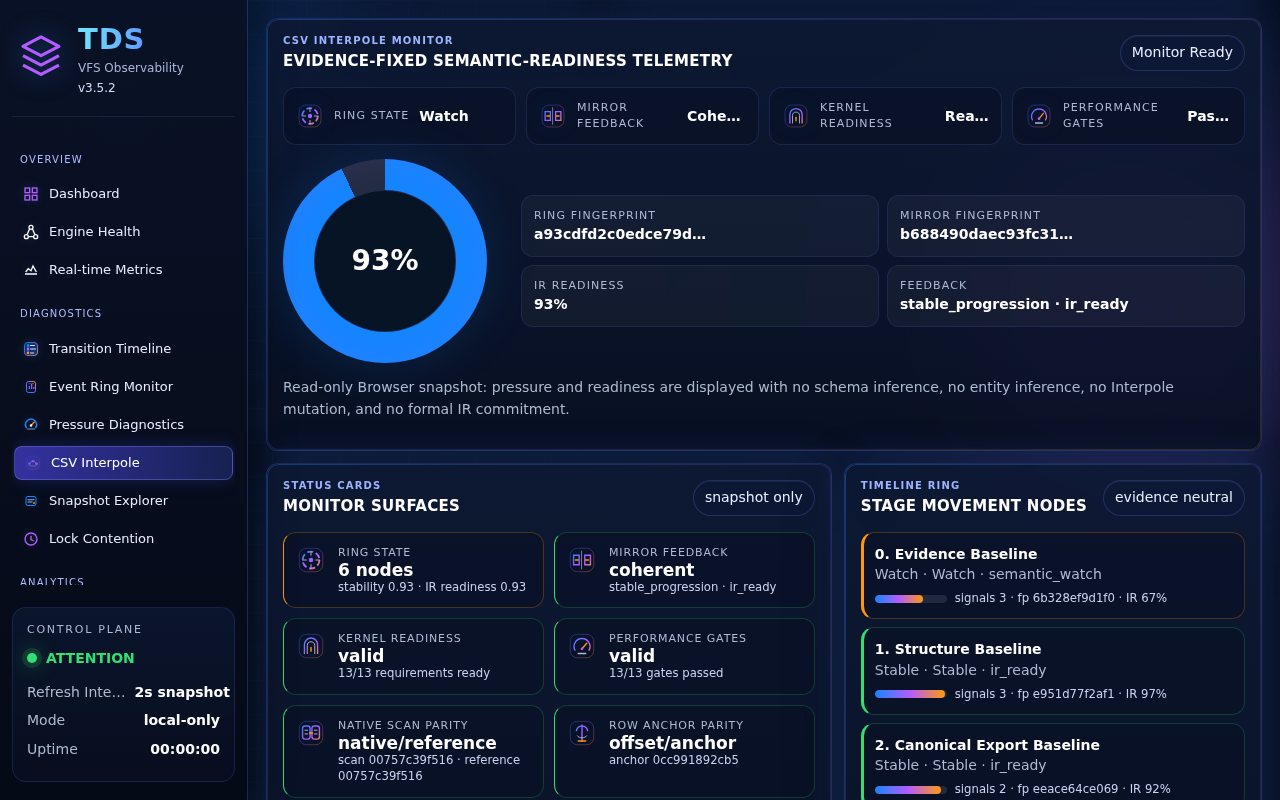The image size is (1280, 800).
Task: Click the anchor 0cc991892cb5 text
Action: [x=674, y=760]
